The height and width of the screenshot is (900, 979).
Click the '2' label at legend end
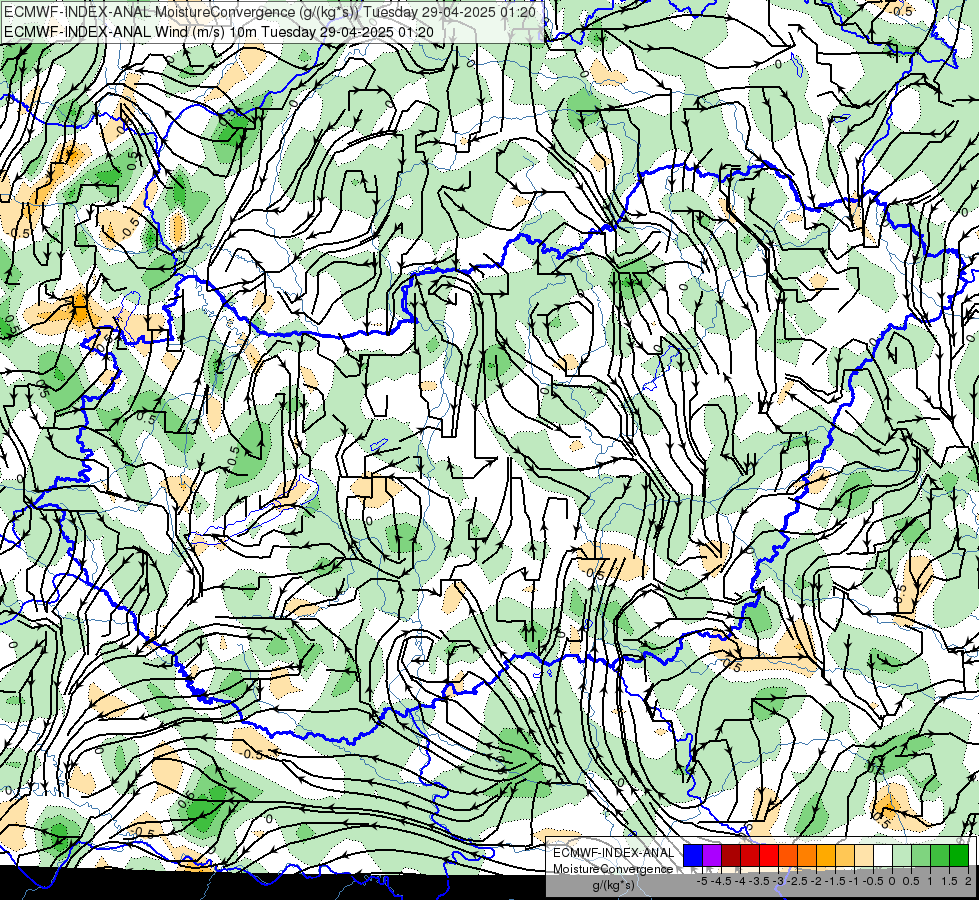968,881
